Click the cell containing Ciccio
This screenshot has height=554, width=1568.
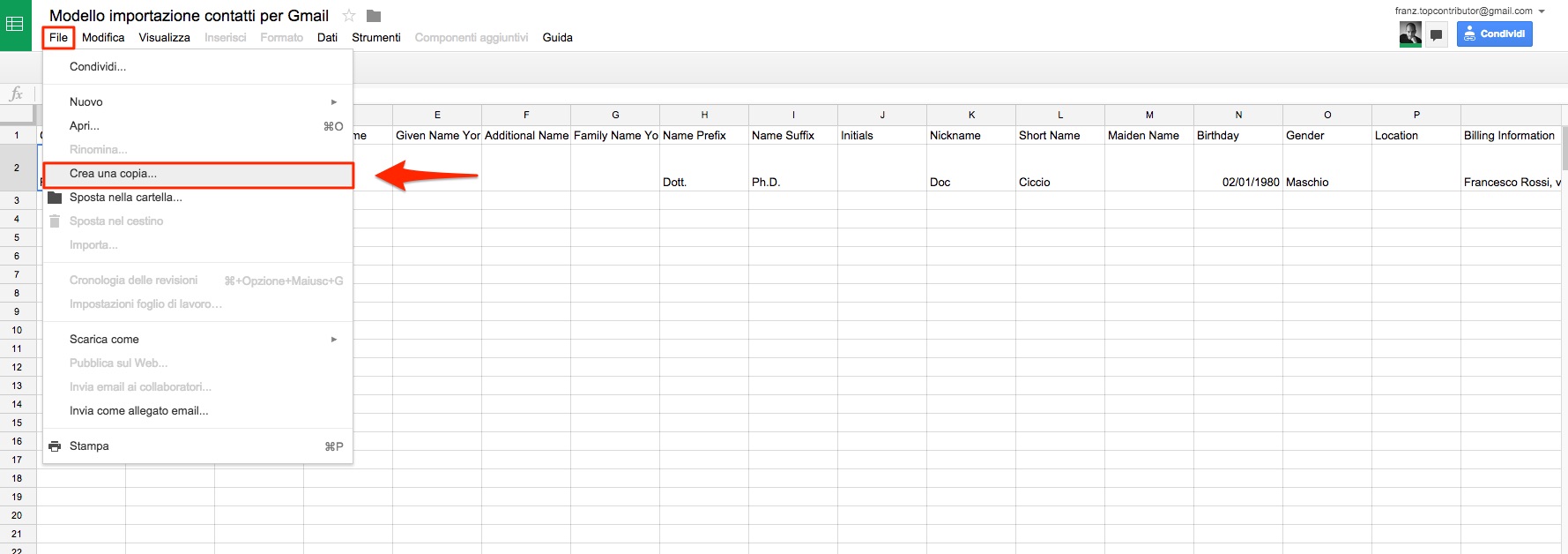1060,168
